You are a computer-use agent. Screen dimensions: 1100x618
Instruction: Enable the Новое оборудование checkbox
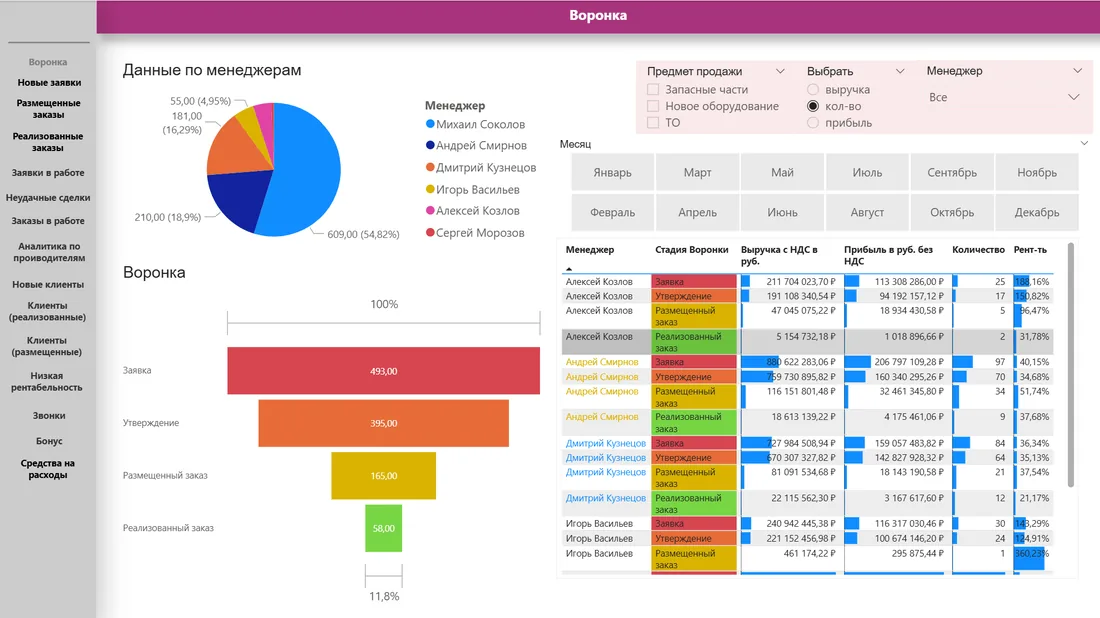(x=653, y=106)
